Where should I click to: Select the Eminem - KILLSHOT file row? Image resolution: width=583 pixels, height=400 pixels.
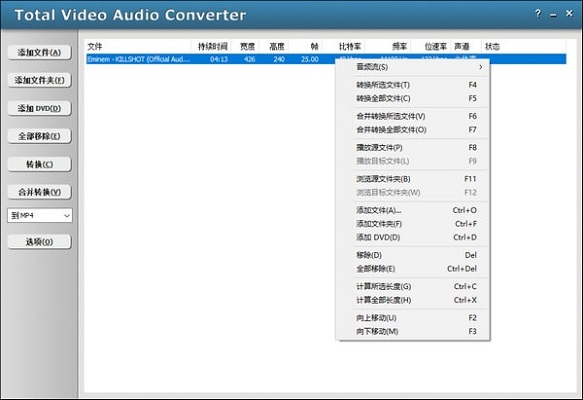click(x=326, y=59)
